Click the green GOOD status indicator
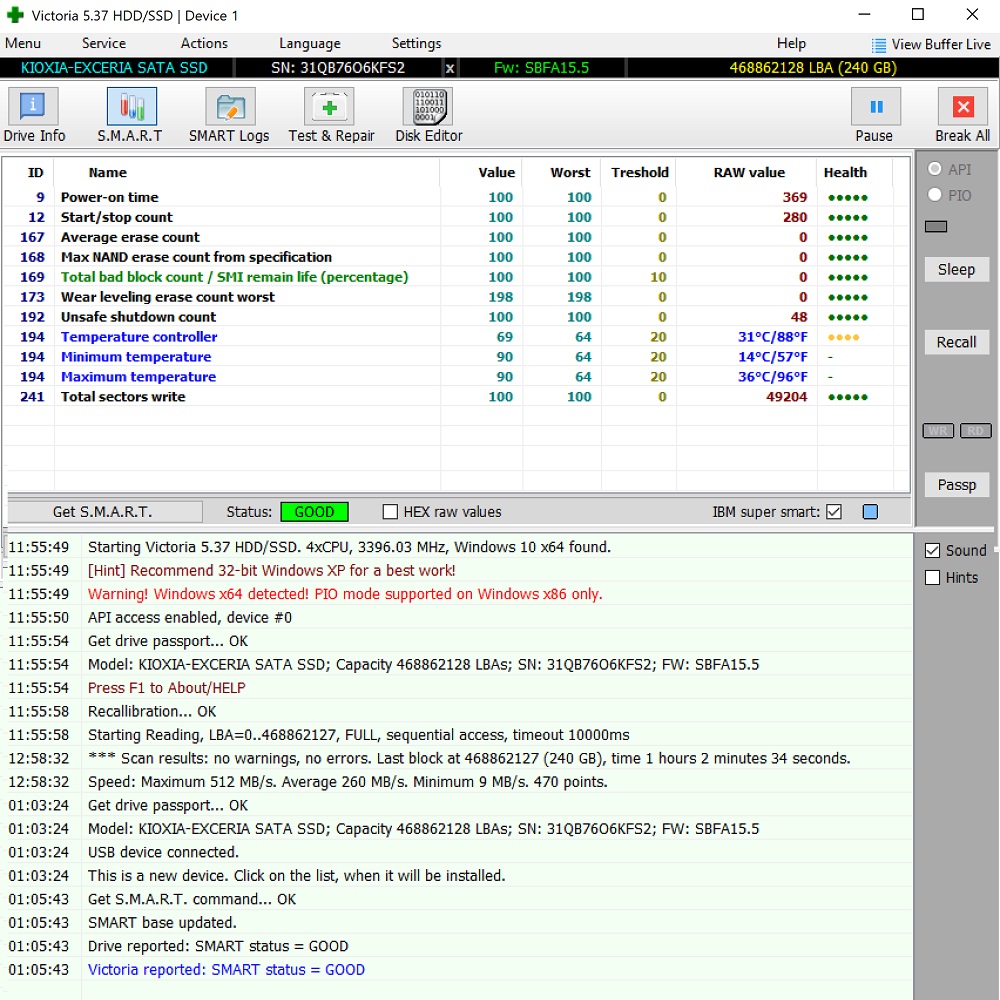The width and height of the screenshot is (1000, 1000). pyautogui.click(x=314, y=511)
